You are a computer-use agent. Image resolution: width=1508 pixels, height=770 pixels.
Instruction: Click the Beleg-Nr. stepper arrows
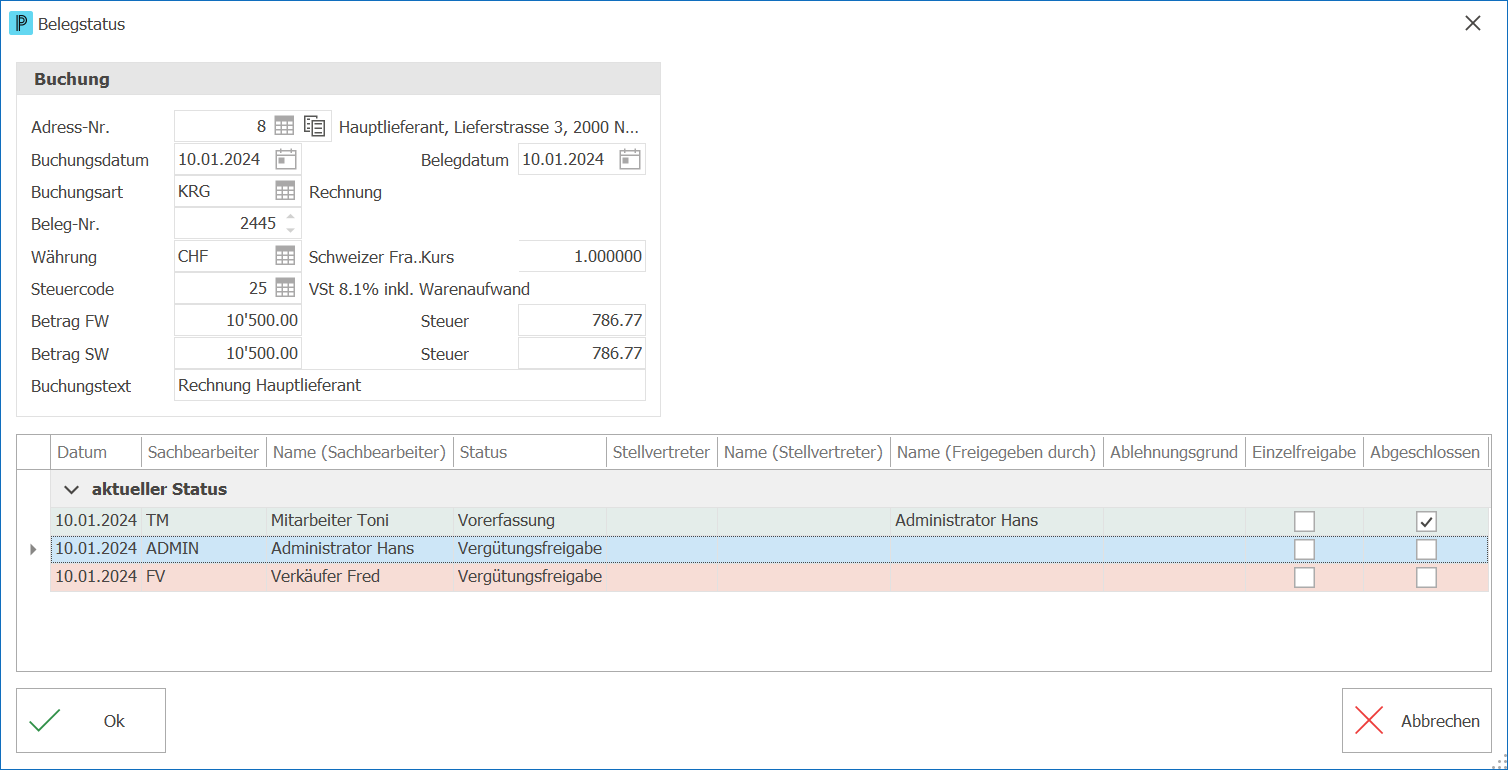(290, 223)
